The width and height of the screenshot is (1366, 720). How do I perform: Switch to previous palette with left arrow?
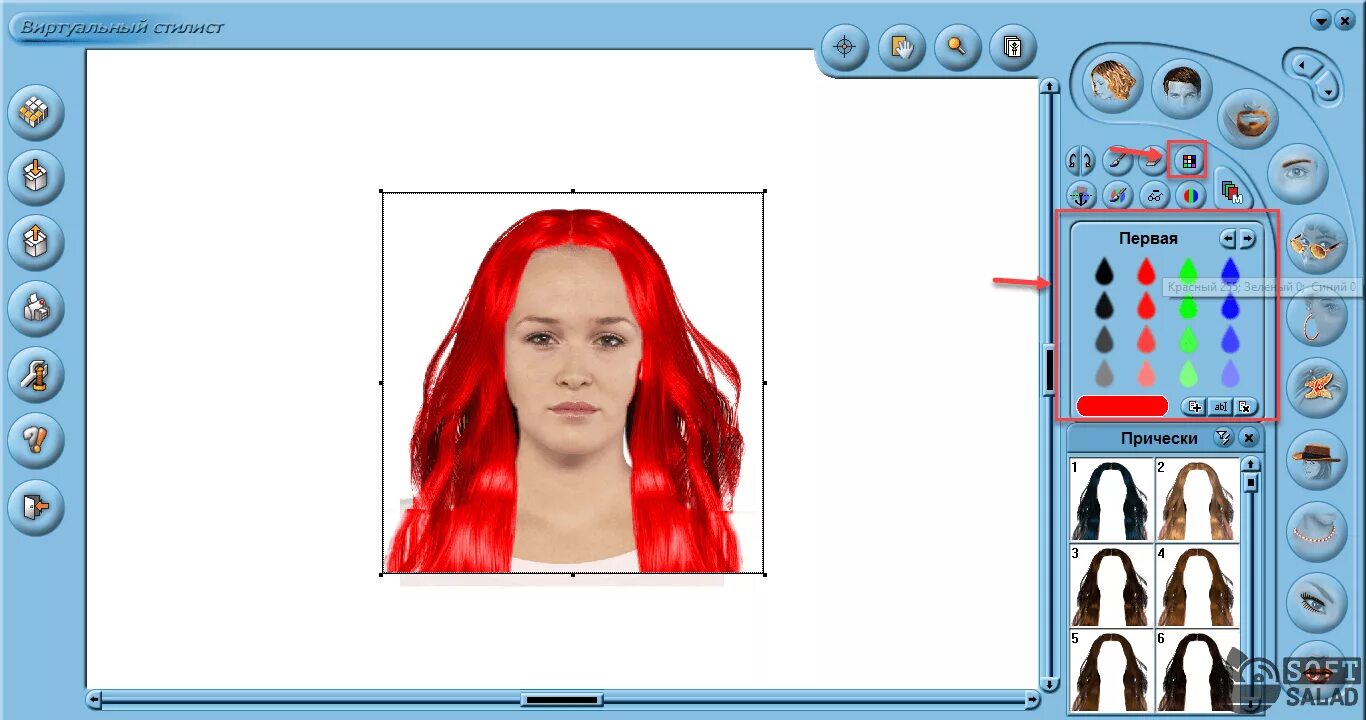(1228, 239)
